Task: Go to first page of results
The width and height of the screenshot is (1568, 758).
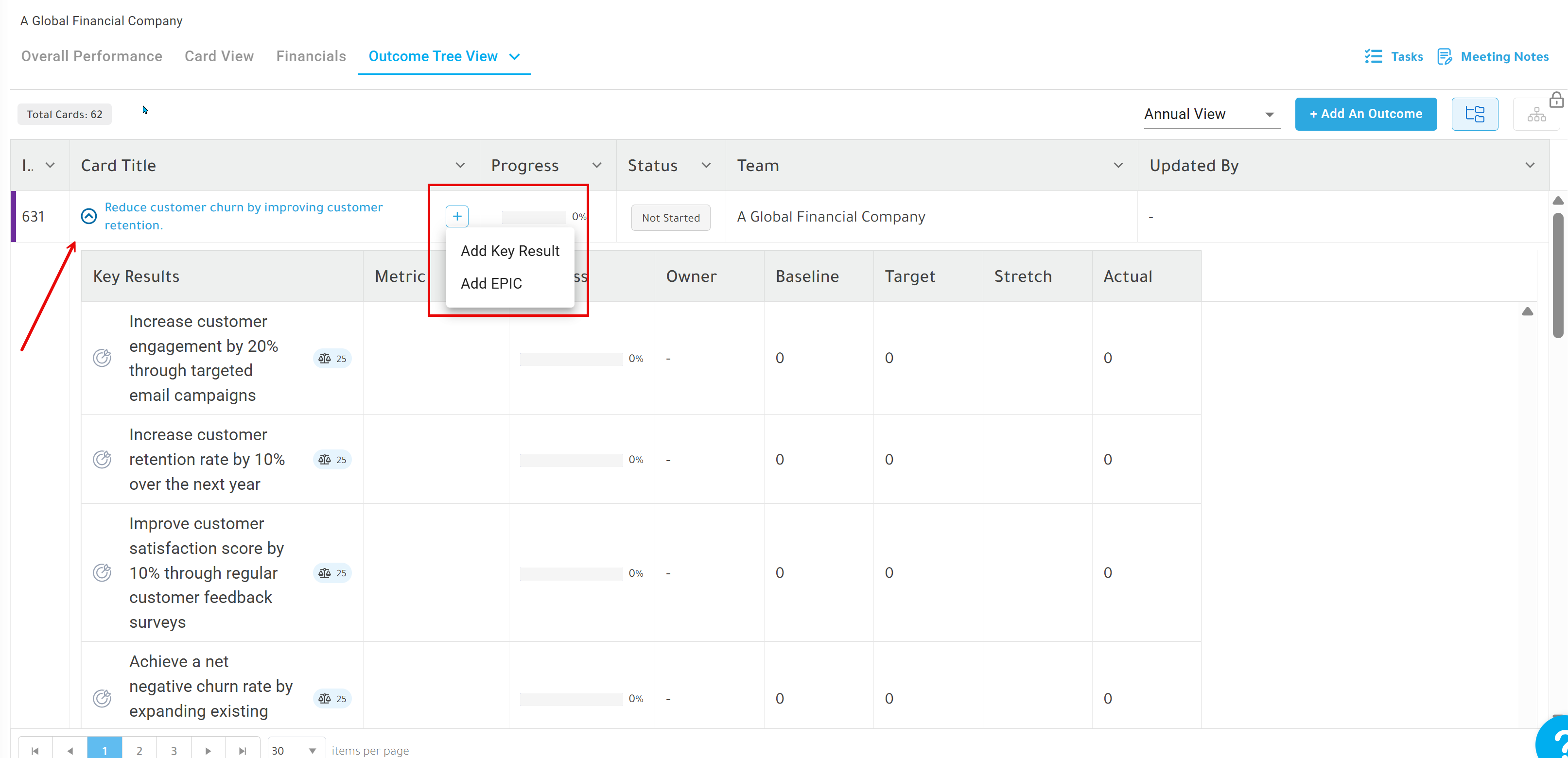Action: [x=35, y=750]
